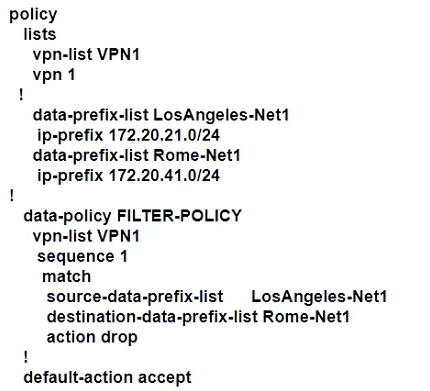Click the "match" keyword

coord(67,277)
